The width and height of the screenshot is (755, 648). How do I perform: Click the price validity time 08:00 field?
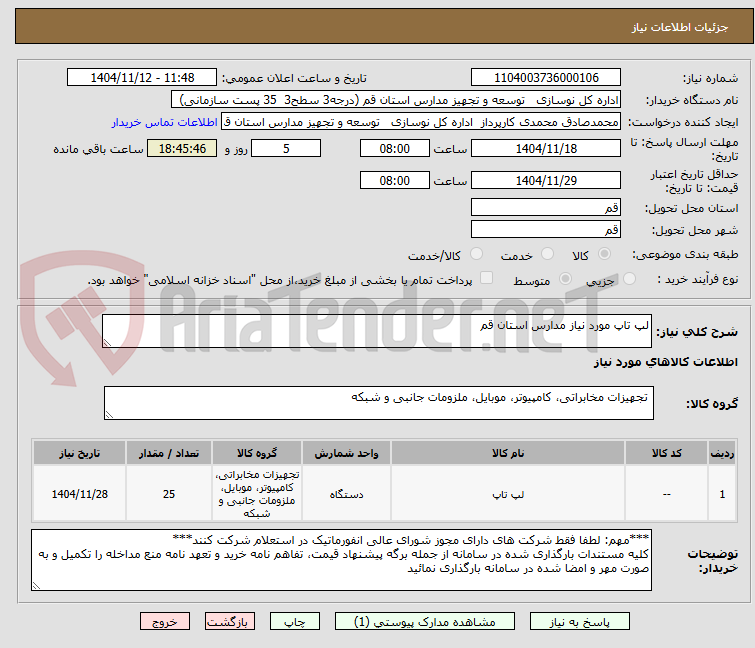[x=394, y=180]
